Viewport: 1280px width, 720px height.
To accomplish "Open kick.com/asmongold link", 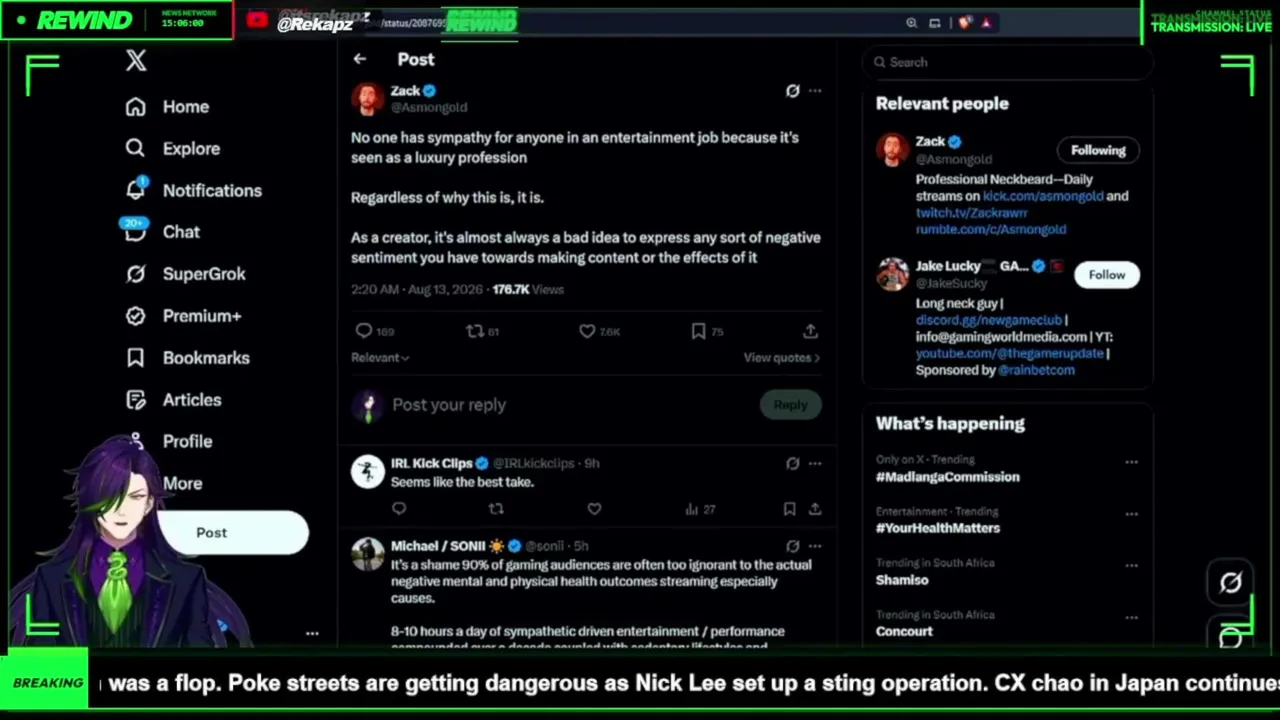I will coord(1043,196).
